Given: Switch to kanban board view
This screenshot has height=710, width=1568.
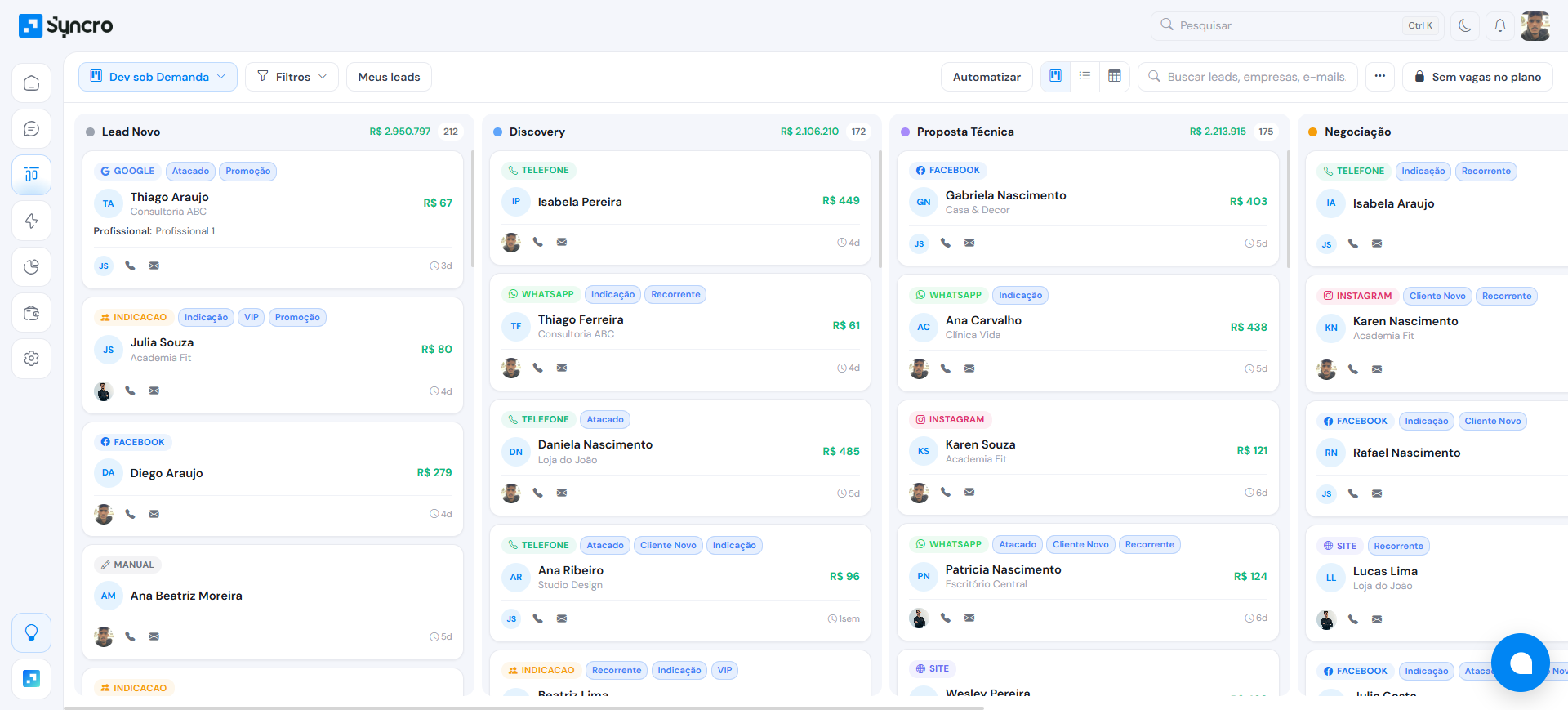Looking at the screenshot, I should click(x=1055, y=76).
